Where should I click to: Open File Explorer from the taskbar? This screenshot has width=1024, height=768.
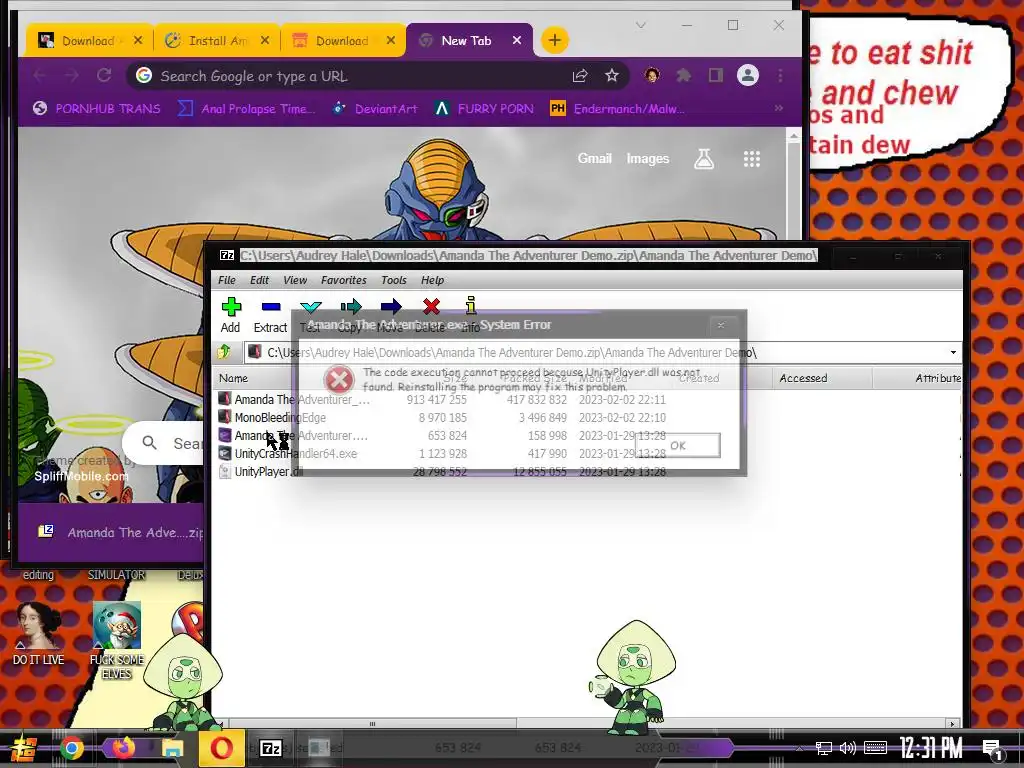click(172, 748)
